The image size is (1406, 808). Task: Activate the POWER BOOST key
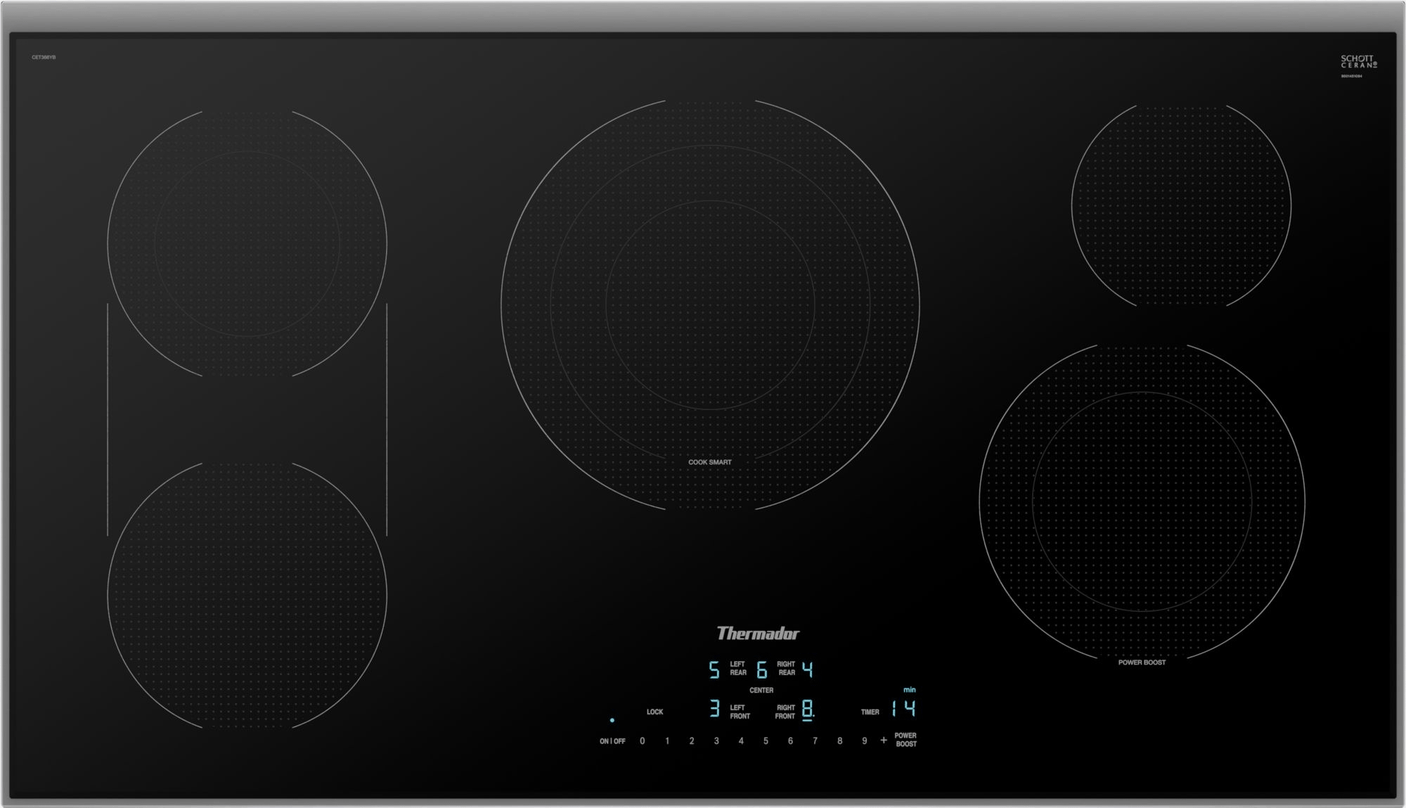[906, 740]
